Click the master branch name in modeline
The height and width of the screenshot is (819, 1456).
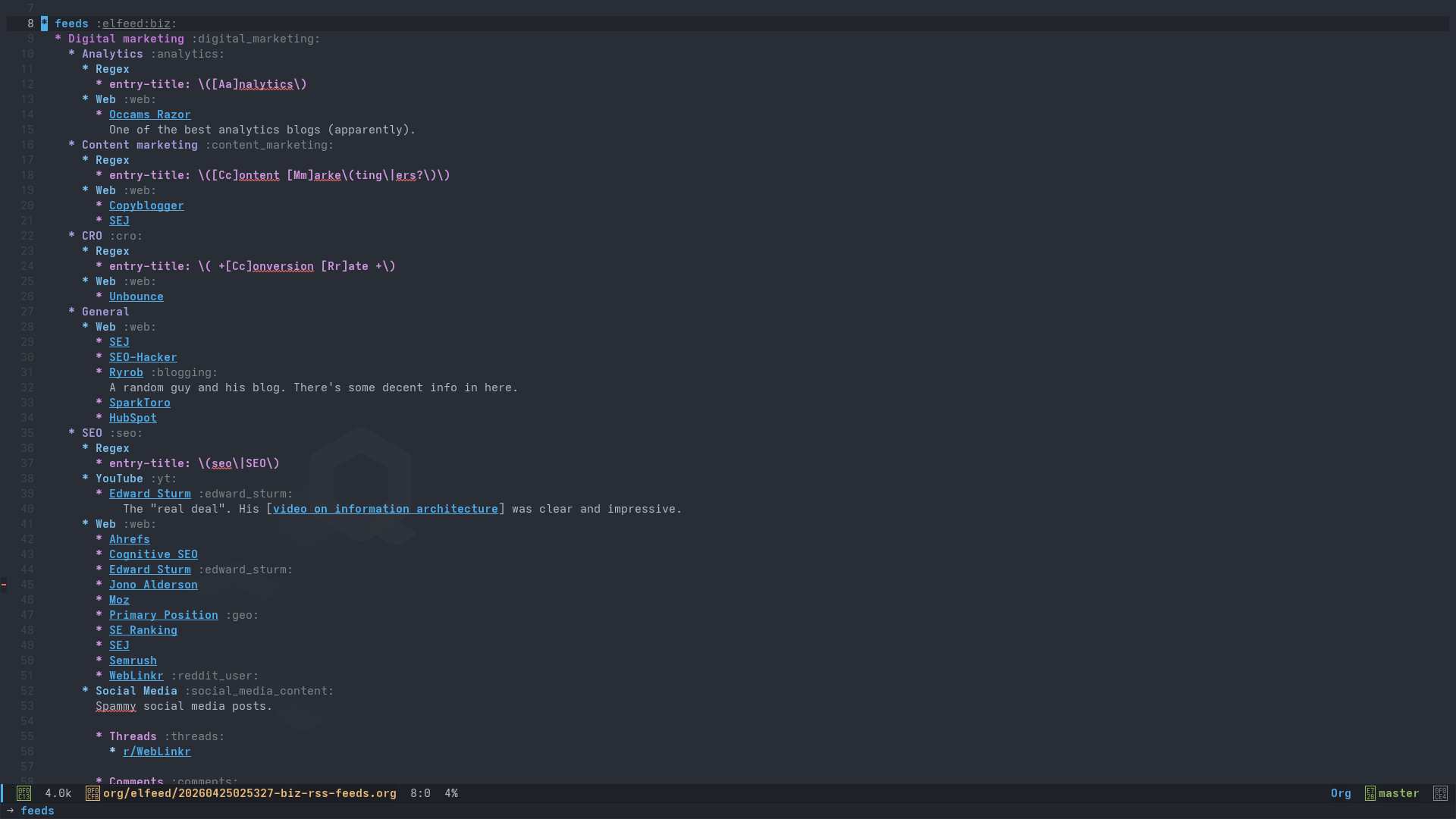pyautogui.click(x=1398, y=793)
